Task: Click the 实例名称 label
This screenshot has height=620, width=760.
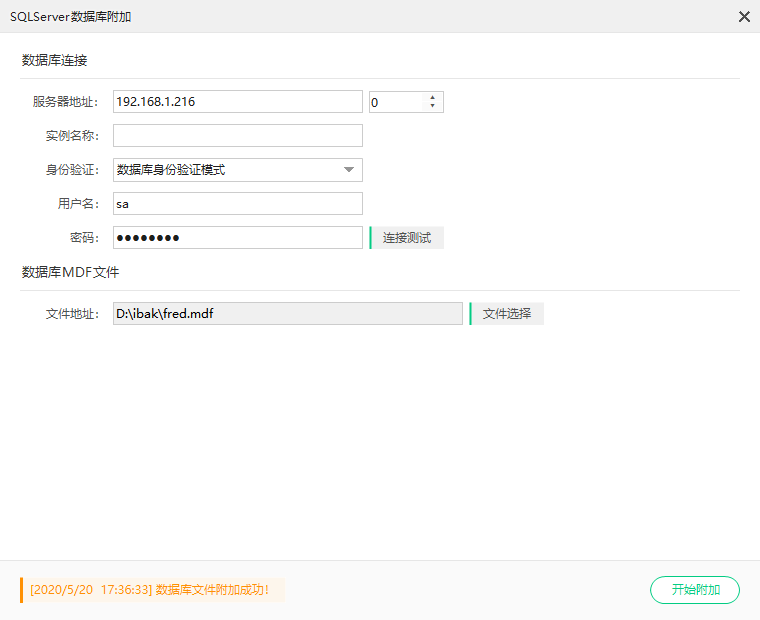Action: pyautogui.click(x=72, y=136)
